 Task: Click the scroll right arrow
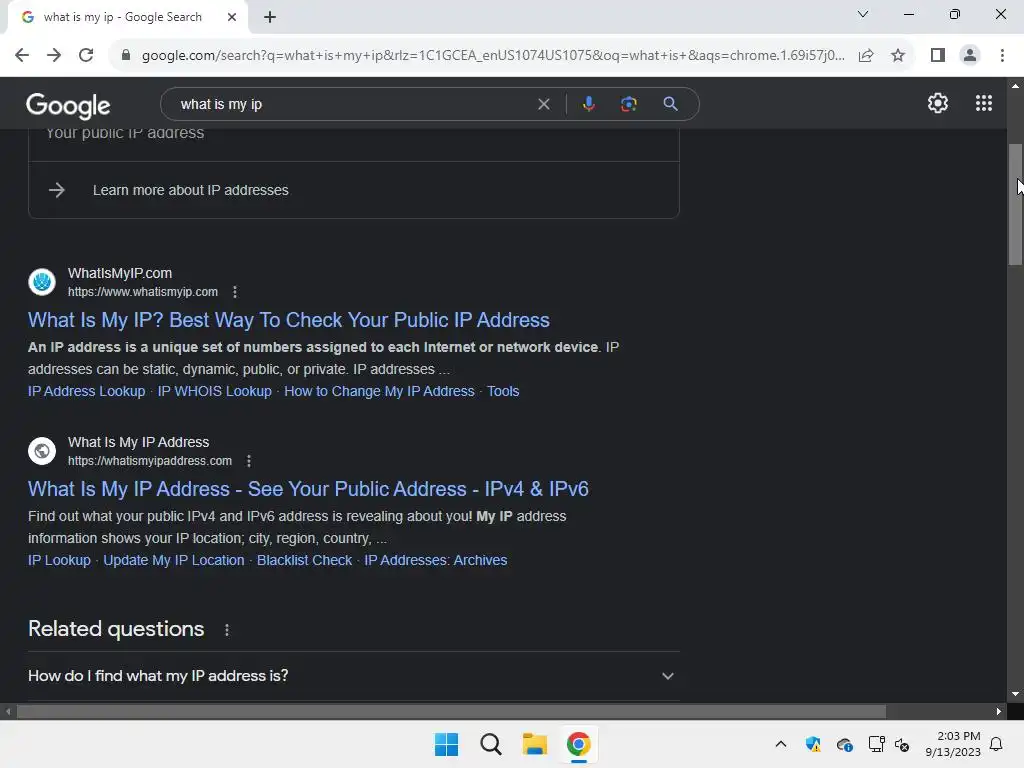click(x=999, y=711)
